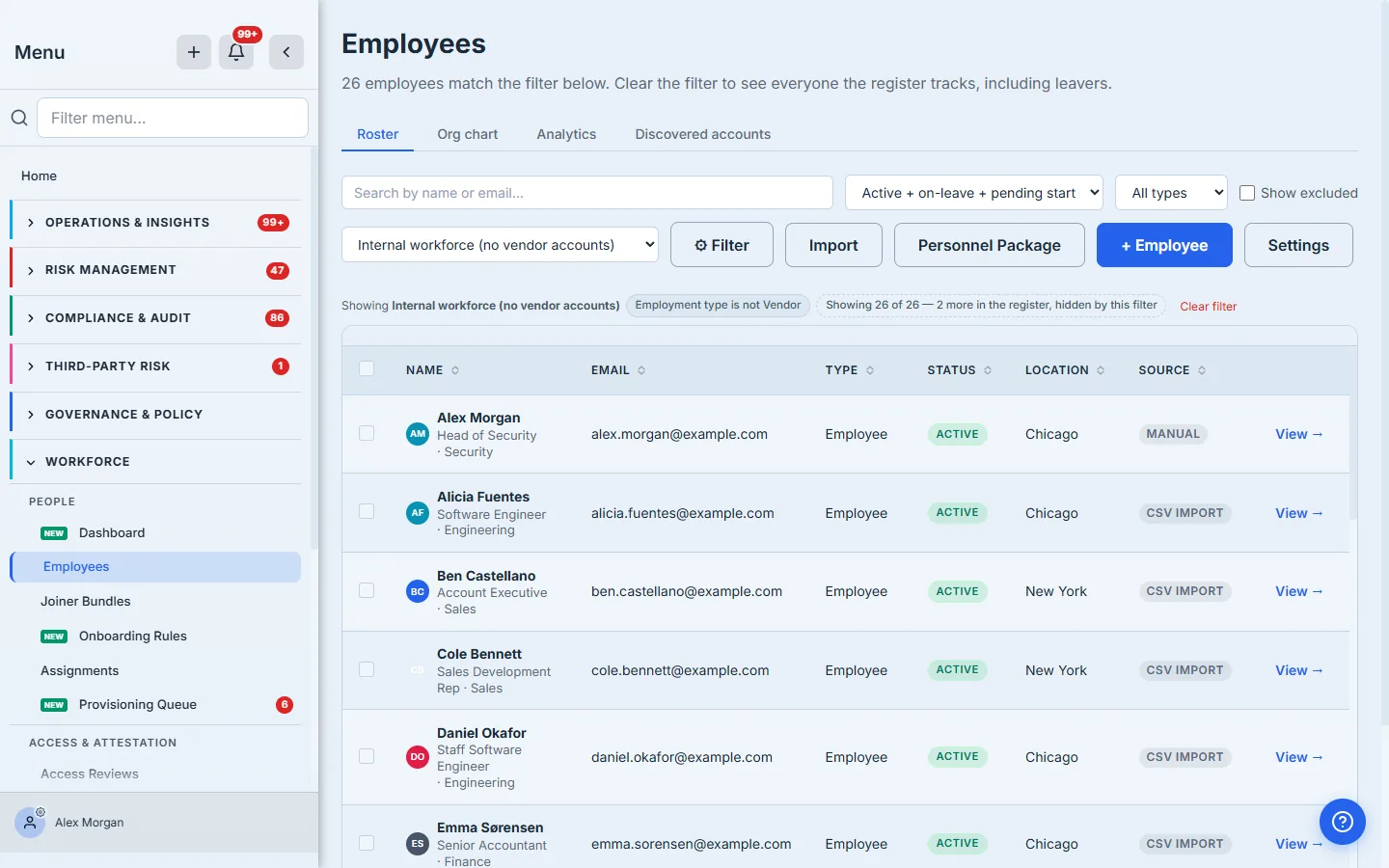Open the Settings button
This screenshot has width=1389, height=868.
coord(1298,245)
